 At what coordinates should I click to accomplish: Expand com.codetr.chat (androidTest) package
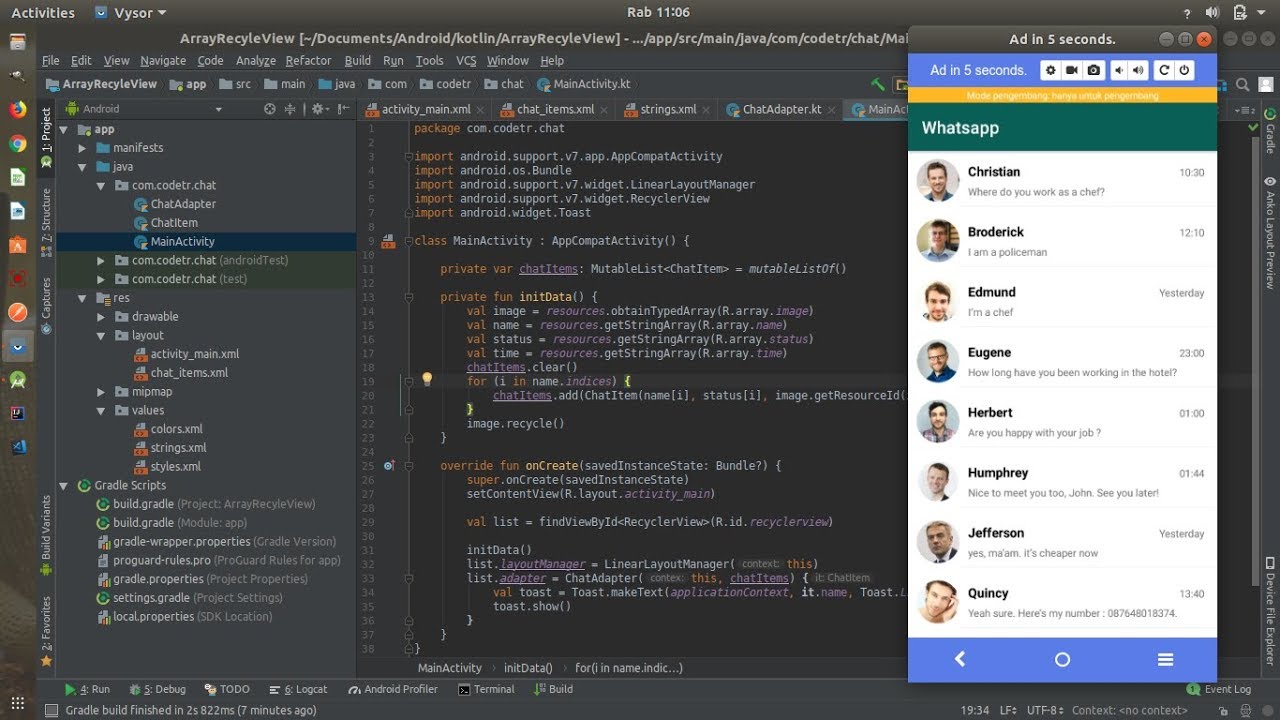(x=101, y=260)
